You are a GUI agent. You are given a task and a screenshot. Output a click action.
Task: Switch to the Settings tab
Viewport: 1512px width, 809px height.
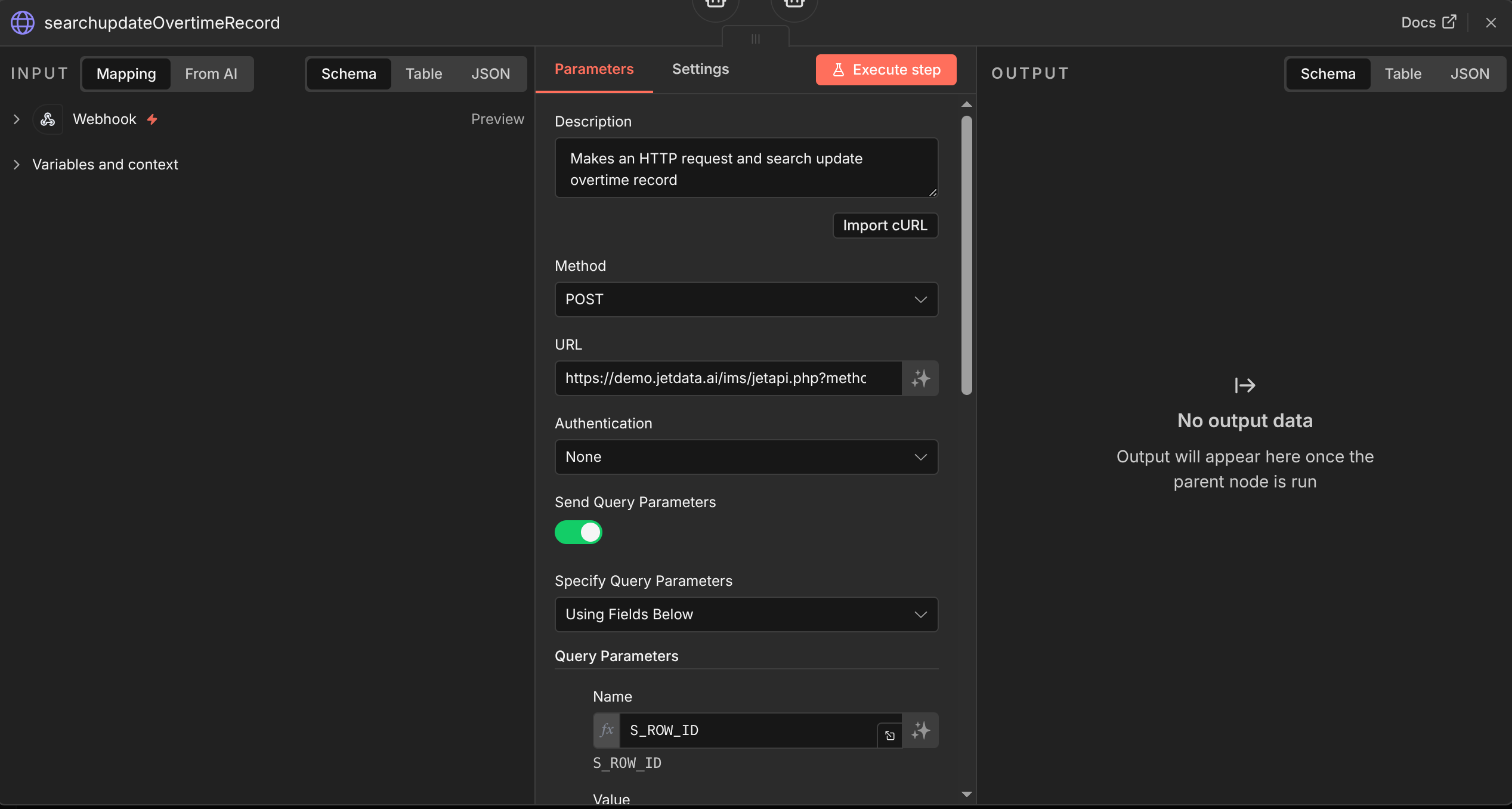700,69
